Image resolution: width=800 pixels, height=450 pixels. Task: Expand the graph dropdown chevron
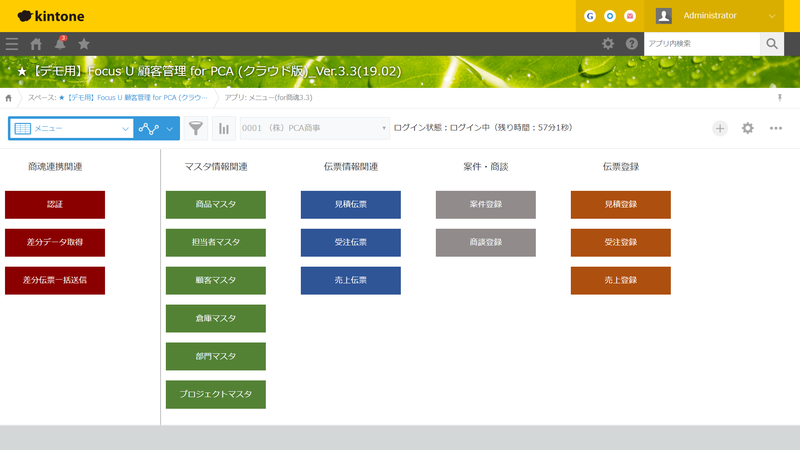pyautogui.click(x=170, y=129)
